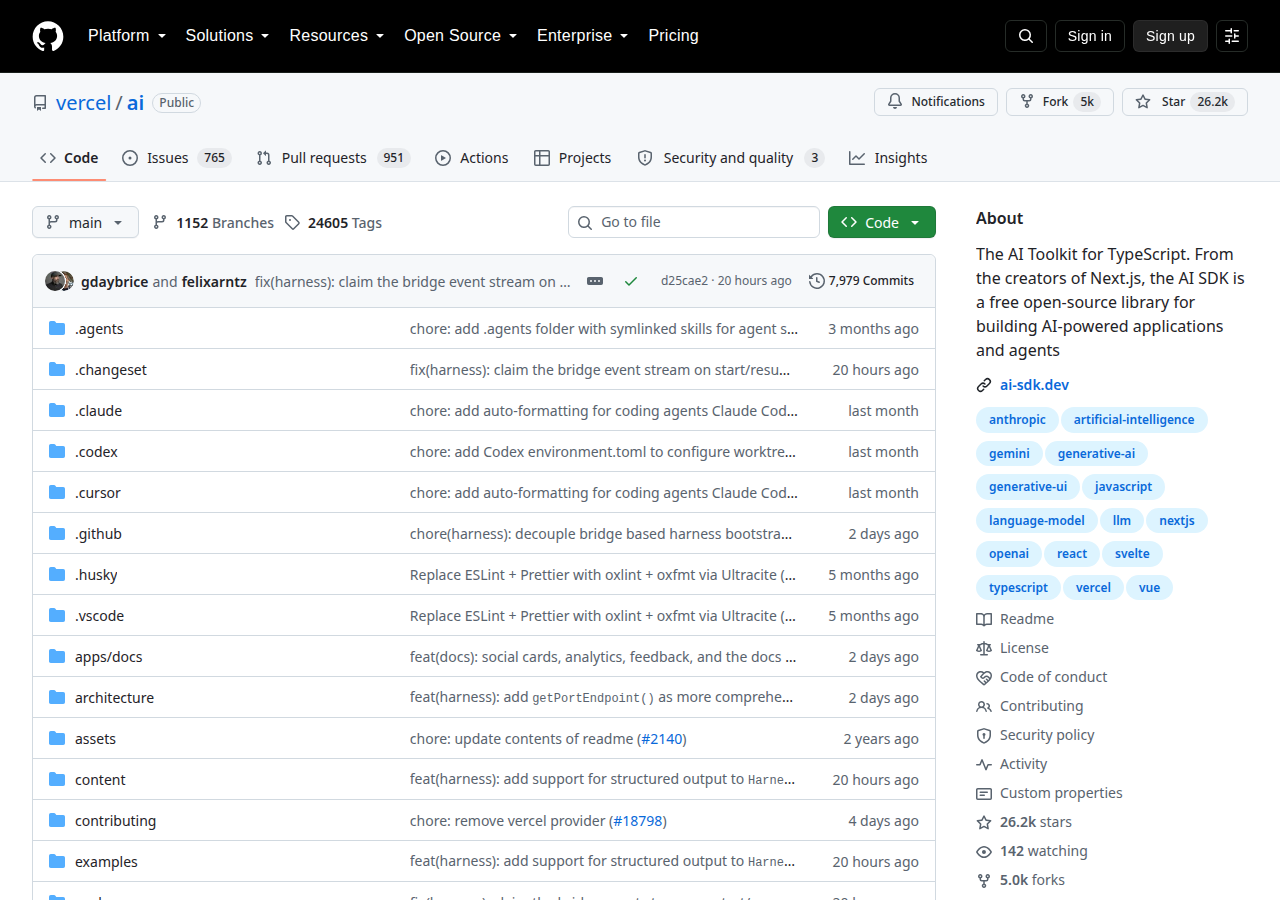Image resolution: width=1280 pixels, height=900 pixels.
Task: Open the appearance settings icon beside Sign up
Action: (1232, 36)
